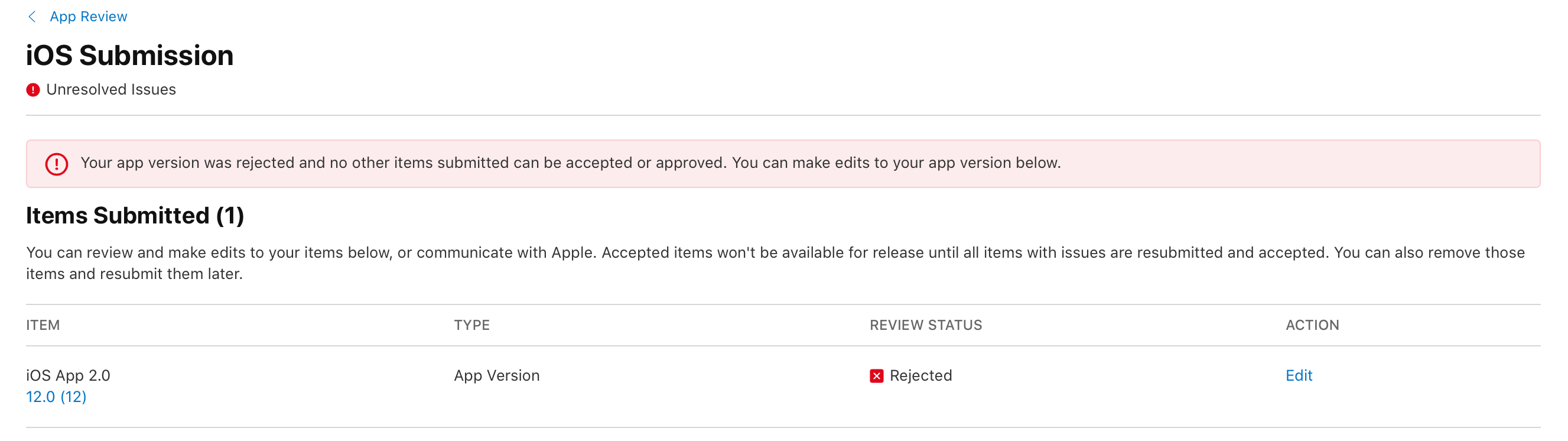This screenshot has width=1568, height=441.
Task: Click the paragraph about communicating with Apple
Action: (776, 263)
